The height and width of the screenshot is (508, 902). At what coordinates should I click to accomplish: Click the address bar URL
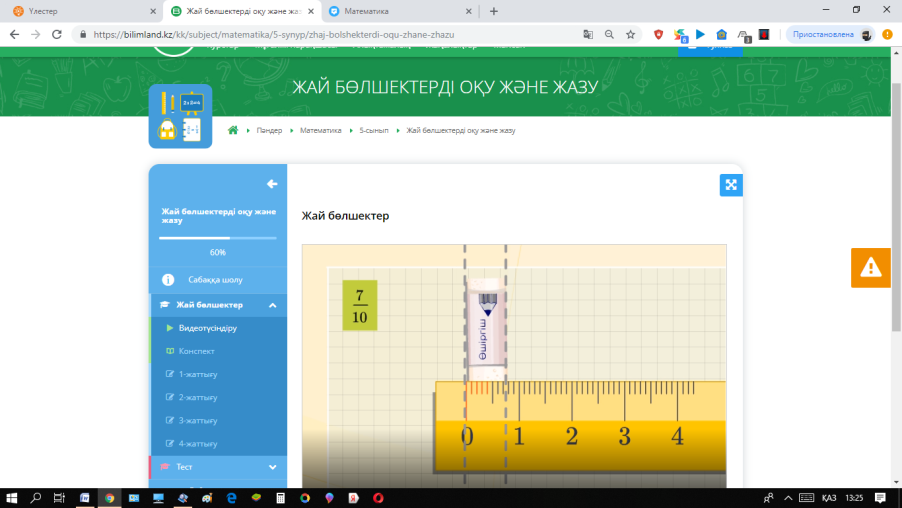(x=274, y=35)
